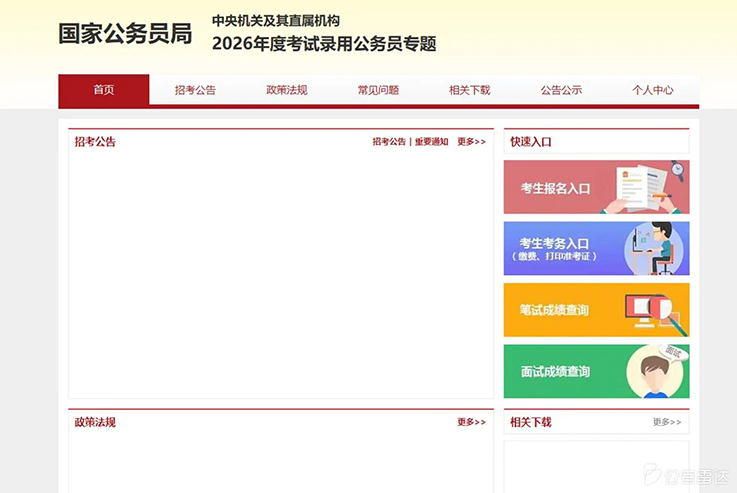Click the interview avatar icon on 面试 banner
737x493 pixels.
point(654,372)
